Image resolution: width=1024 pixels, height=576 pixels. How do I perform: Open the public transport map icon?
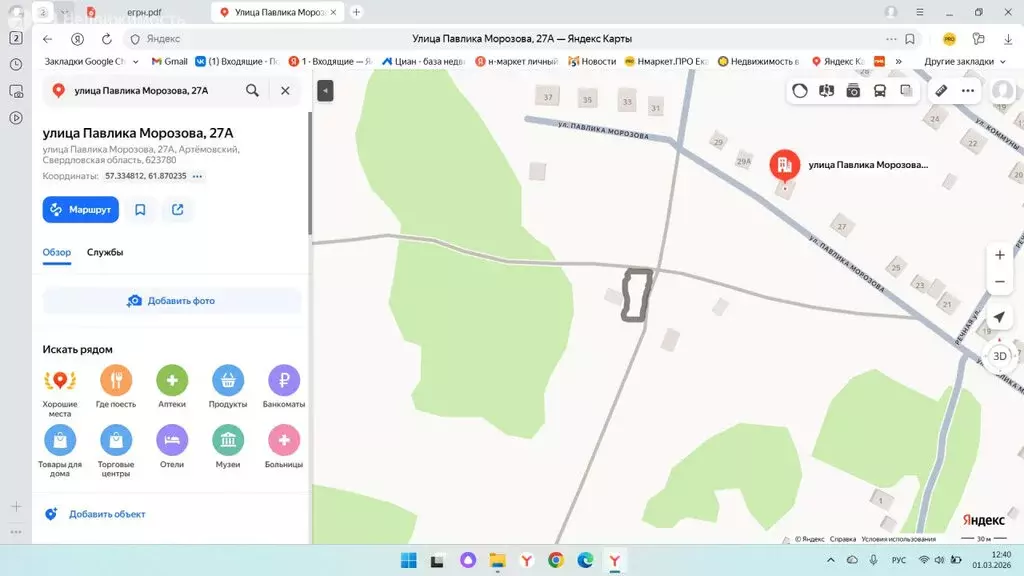[x=880, y=90]
